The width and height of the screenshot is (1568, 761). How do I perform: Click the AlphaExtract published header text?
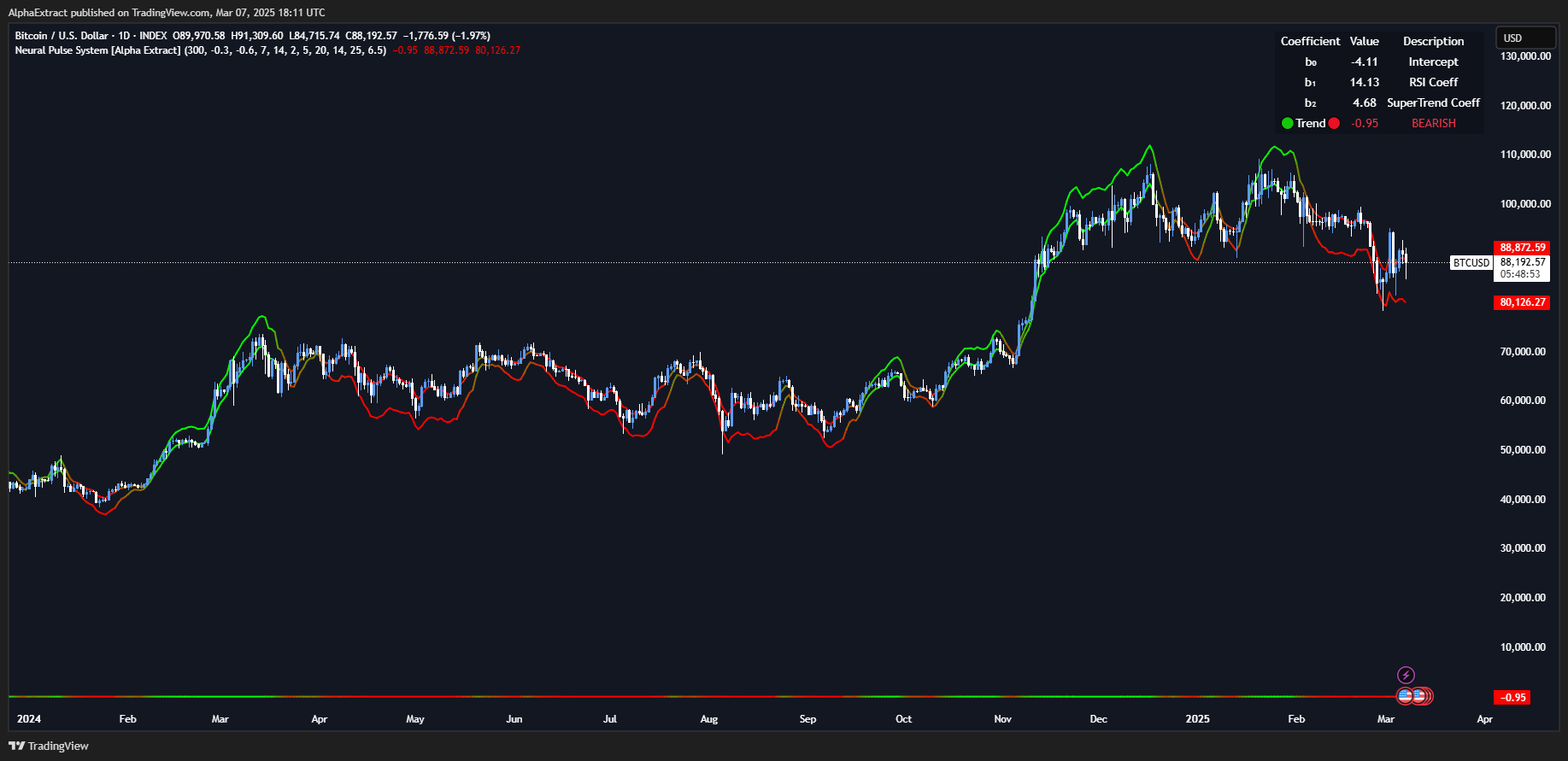coord(167,12)
